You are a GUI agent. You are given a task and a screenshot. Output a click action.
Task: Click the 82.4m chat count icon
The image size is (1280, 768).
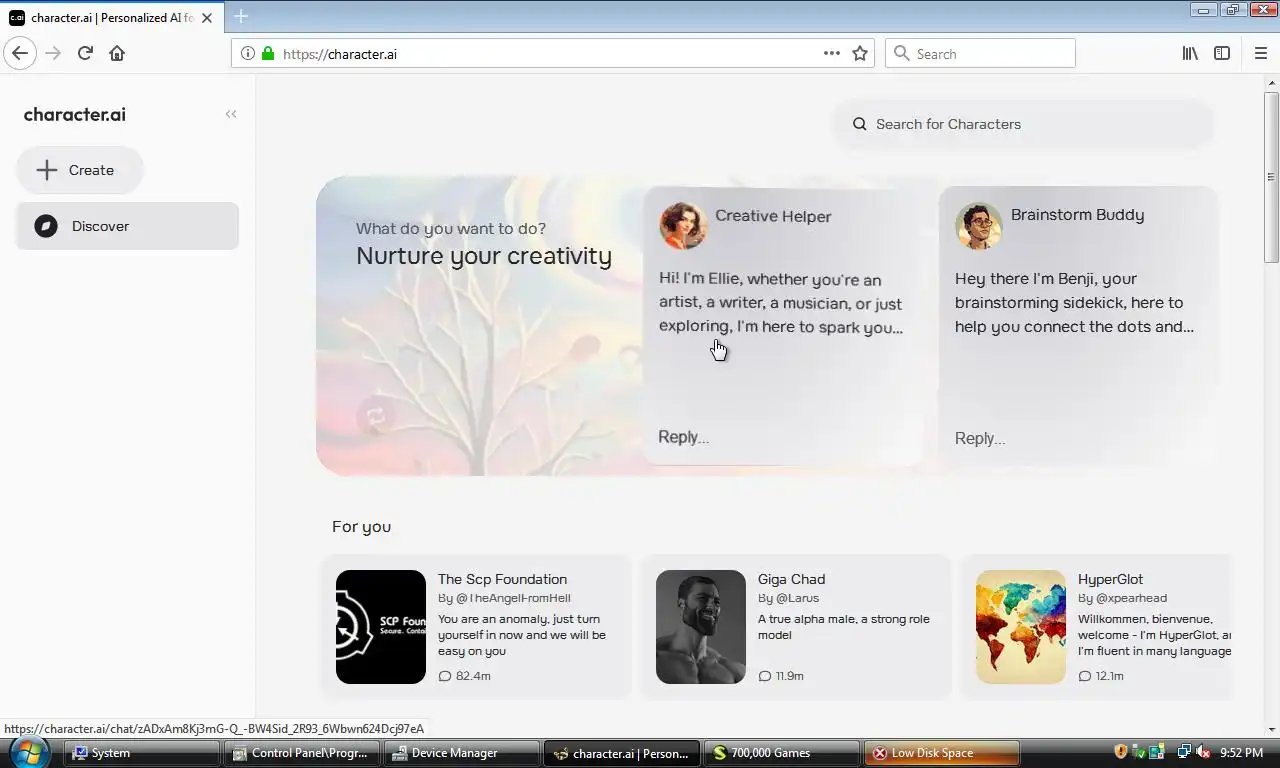[445, 676]
